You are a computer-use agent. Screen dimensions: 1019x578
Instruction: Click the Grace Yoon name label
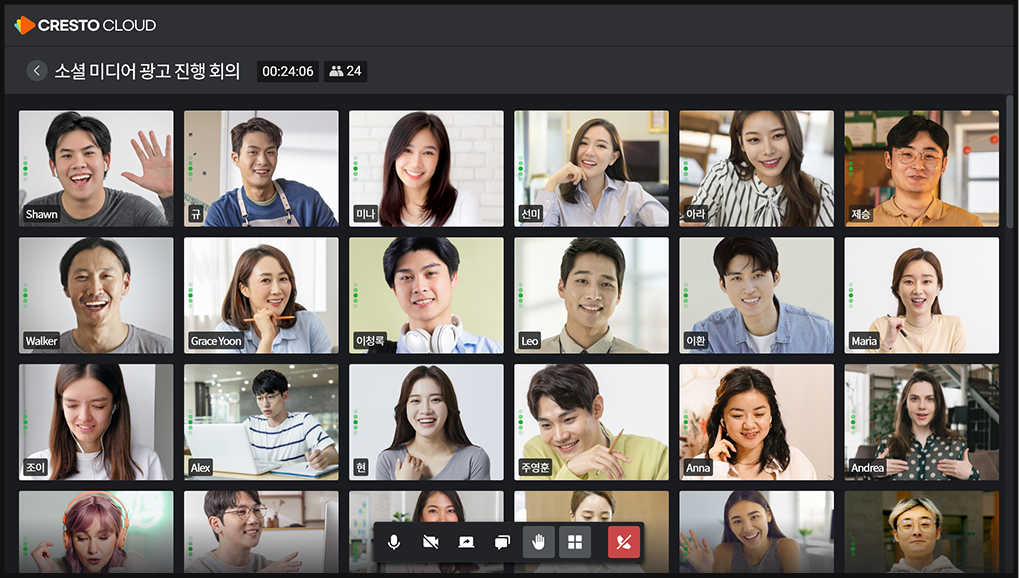216,341
